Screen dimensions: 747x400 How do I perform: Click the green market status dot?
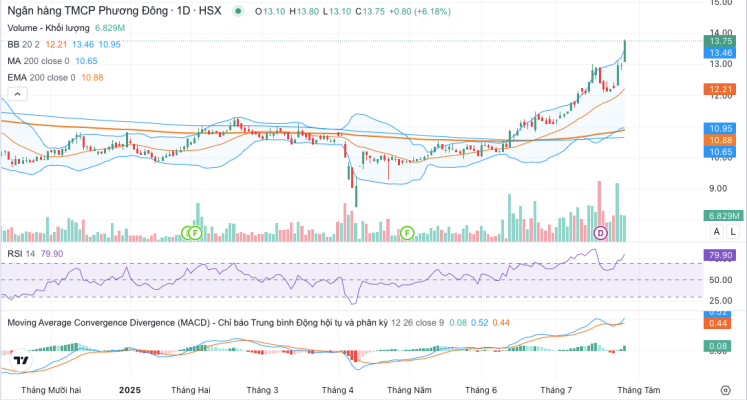click(239, 11)
